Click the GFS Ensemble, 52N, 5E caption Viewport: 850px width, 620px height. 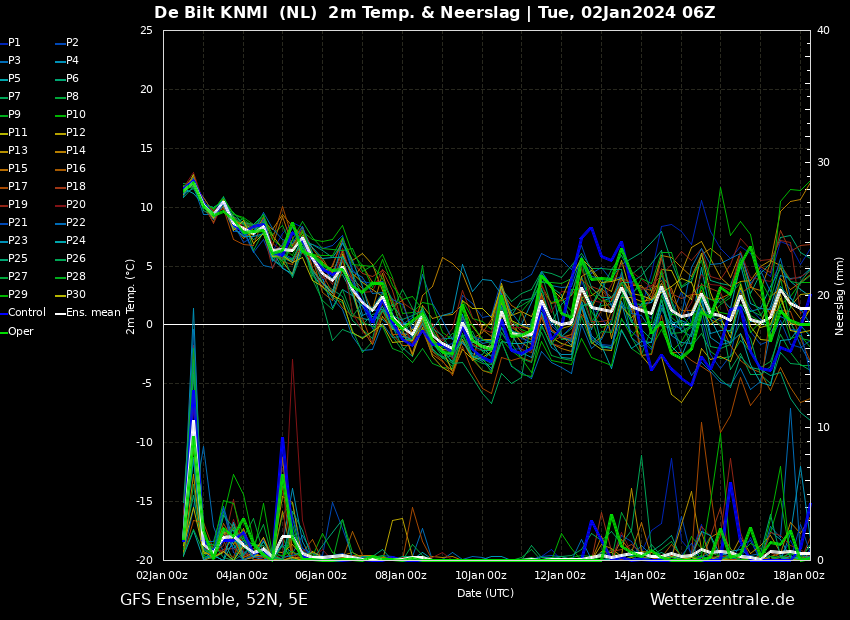[x=214, y=600]
